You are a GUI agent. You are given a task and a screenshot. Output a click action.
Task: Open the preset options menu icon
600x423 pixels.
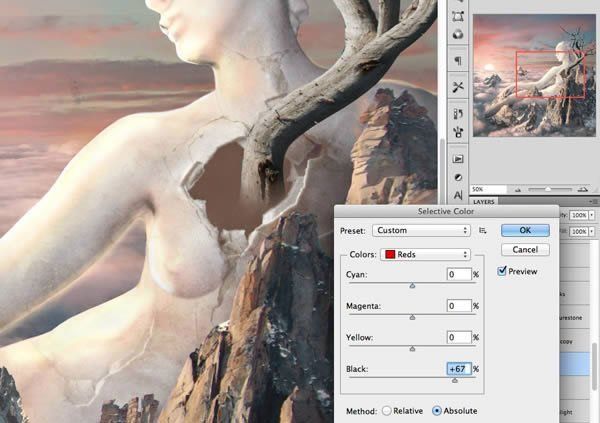pyautogui.click(x=483, y=230)
